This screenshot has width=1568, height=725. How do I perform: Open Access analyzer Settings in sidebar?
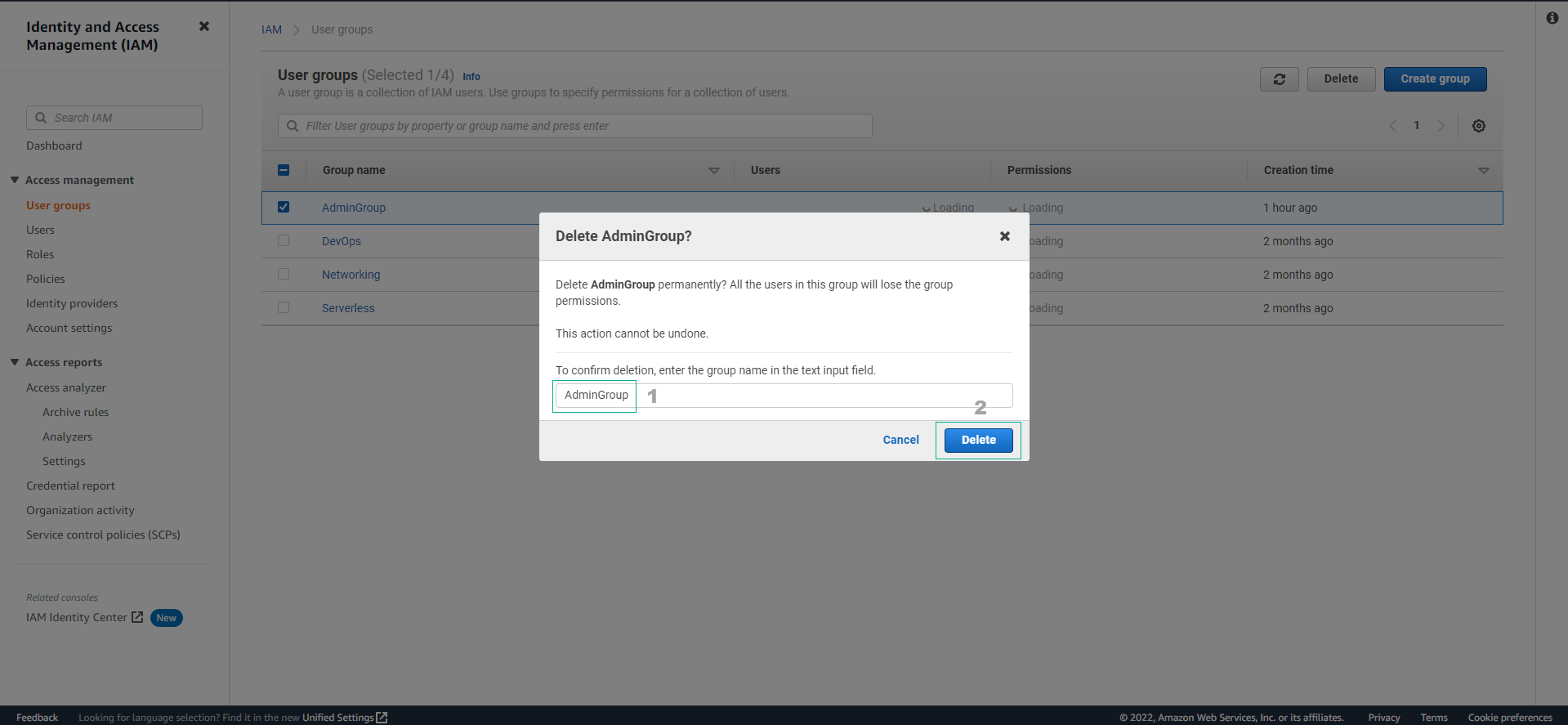coord(64,461)
